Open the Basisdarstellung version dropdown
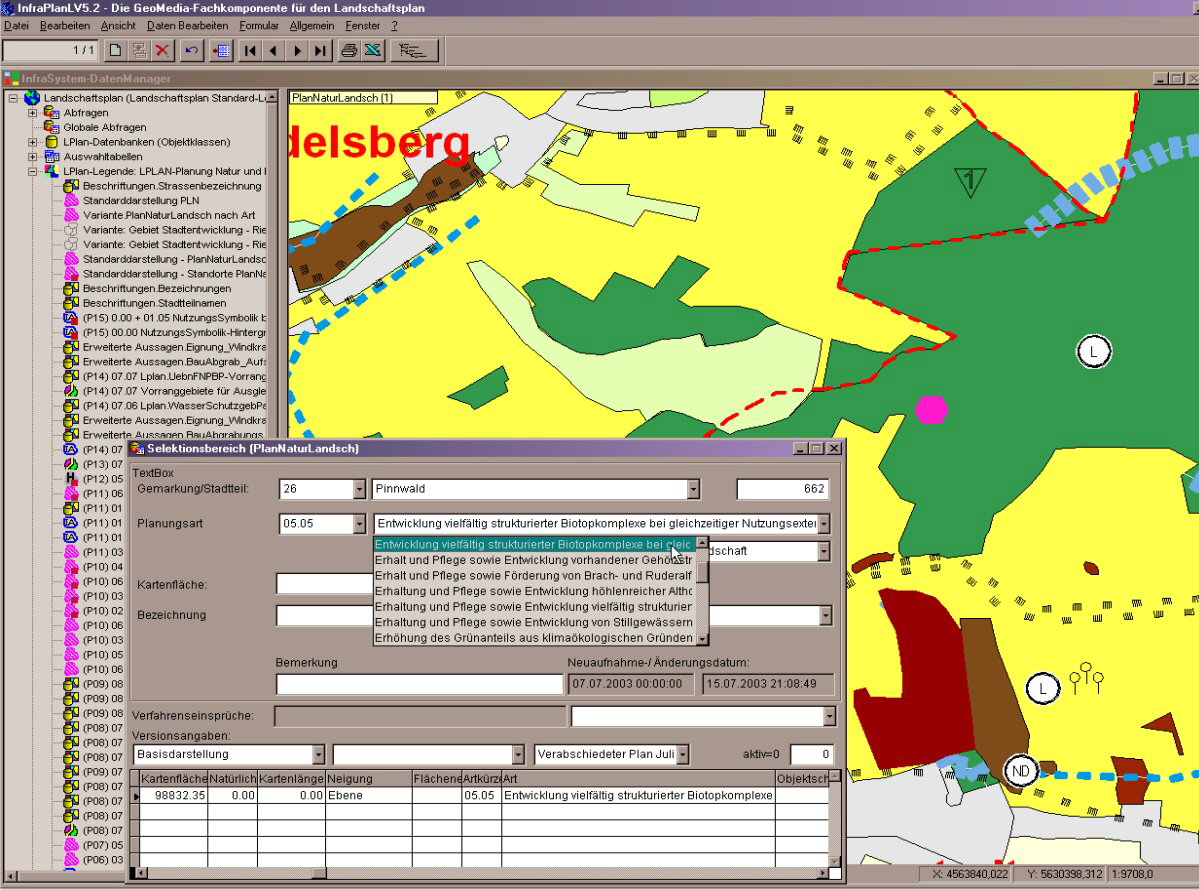The width and height of the screenshot is (1199, 889). click(x=318, y=754)
